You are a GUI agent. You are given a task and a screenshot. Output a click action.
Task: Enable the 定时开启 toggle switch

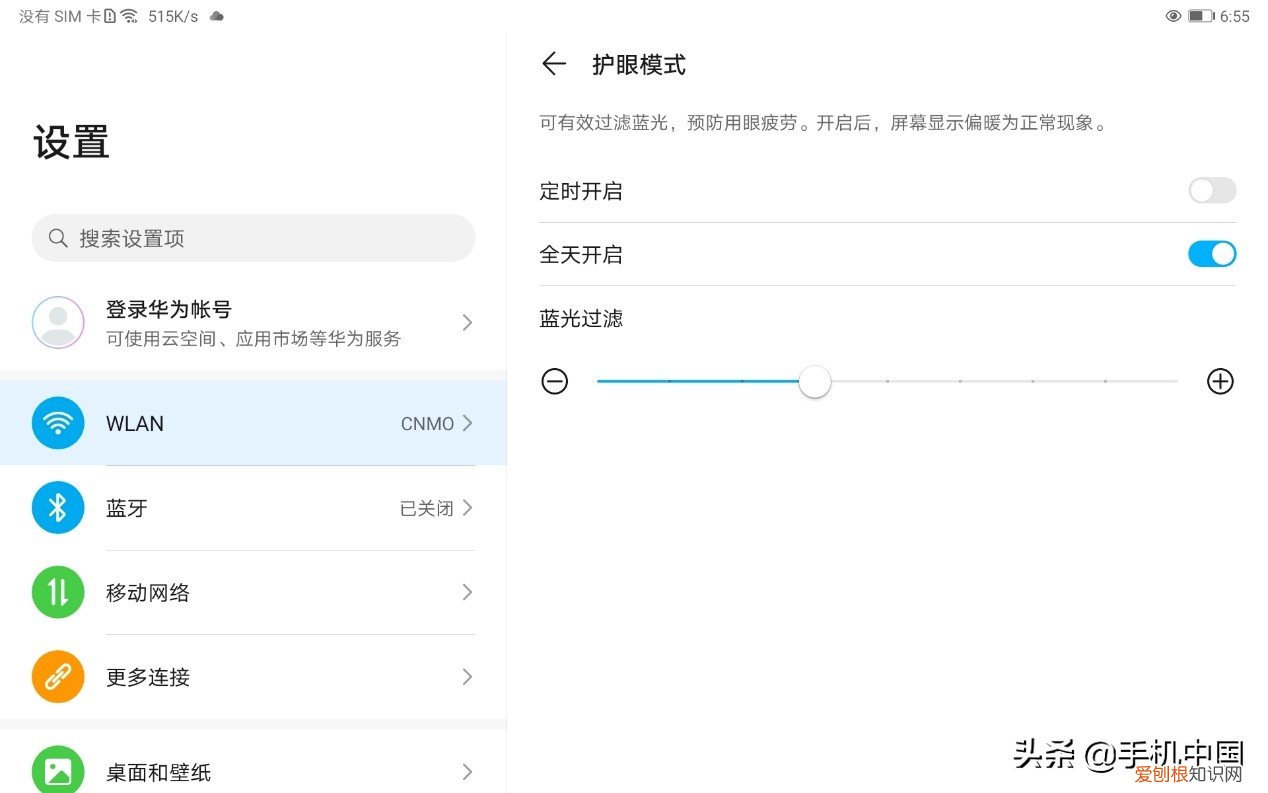tap(1212, 191)
